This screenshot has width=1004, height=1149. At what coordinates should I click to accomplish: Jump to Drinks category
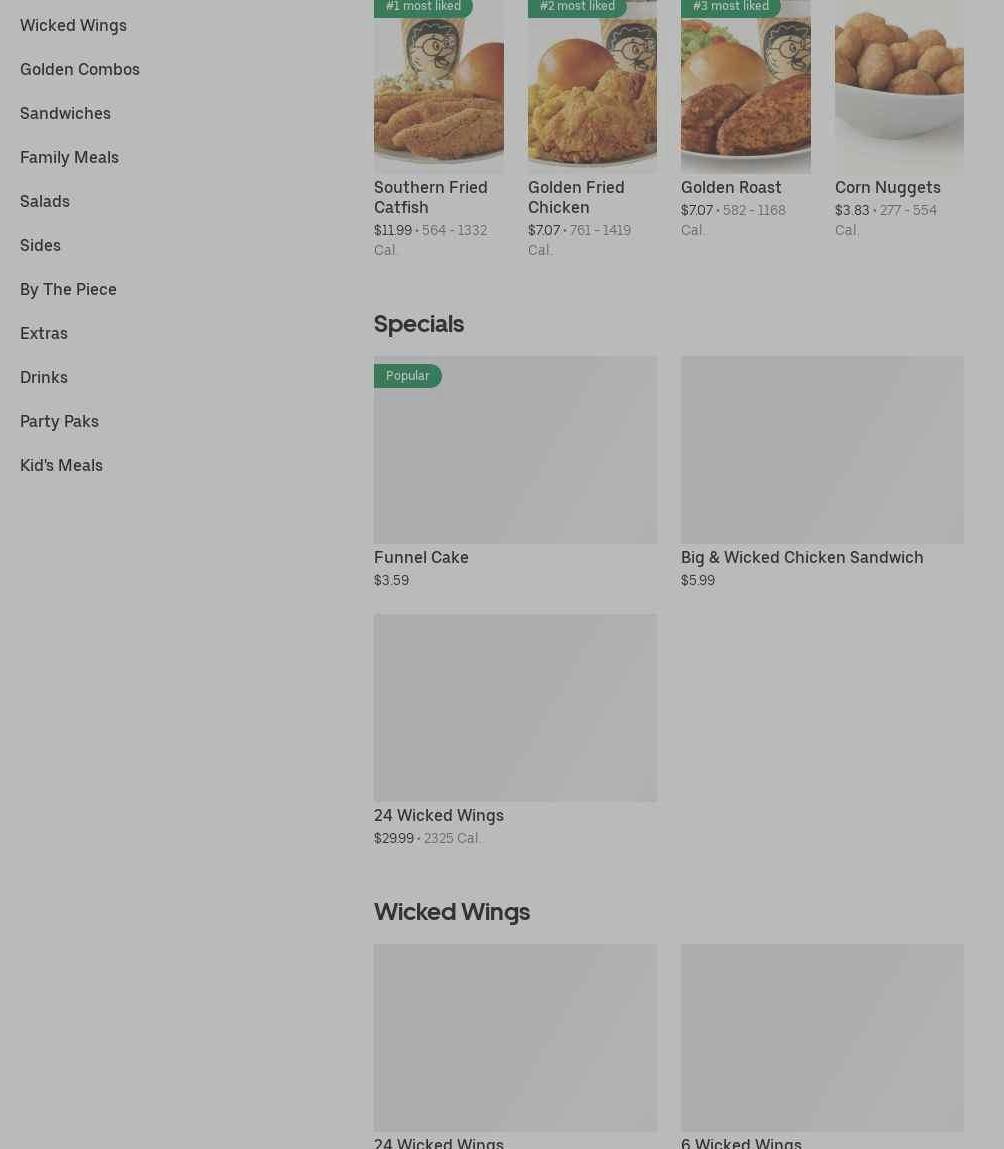pyautogui.click(x=44, y=377)
